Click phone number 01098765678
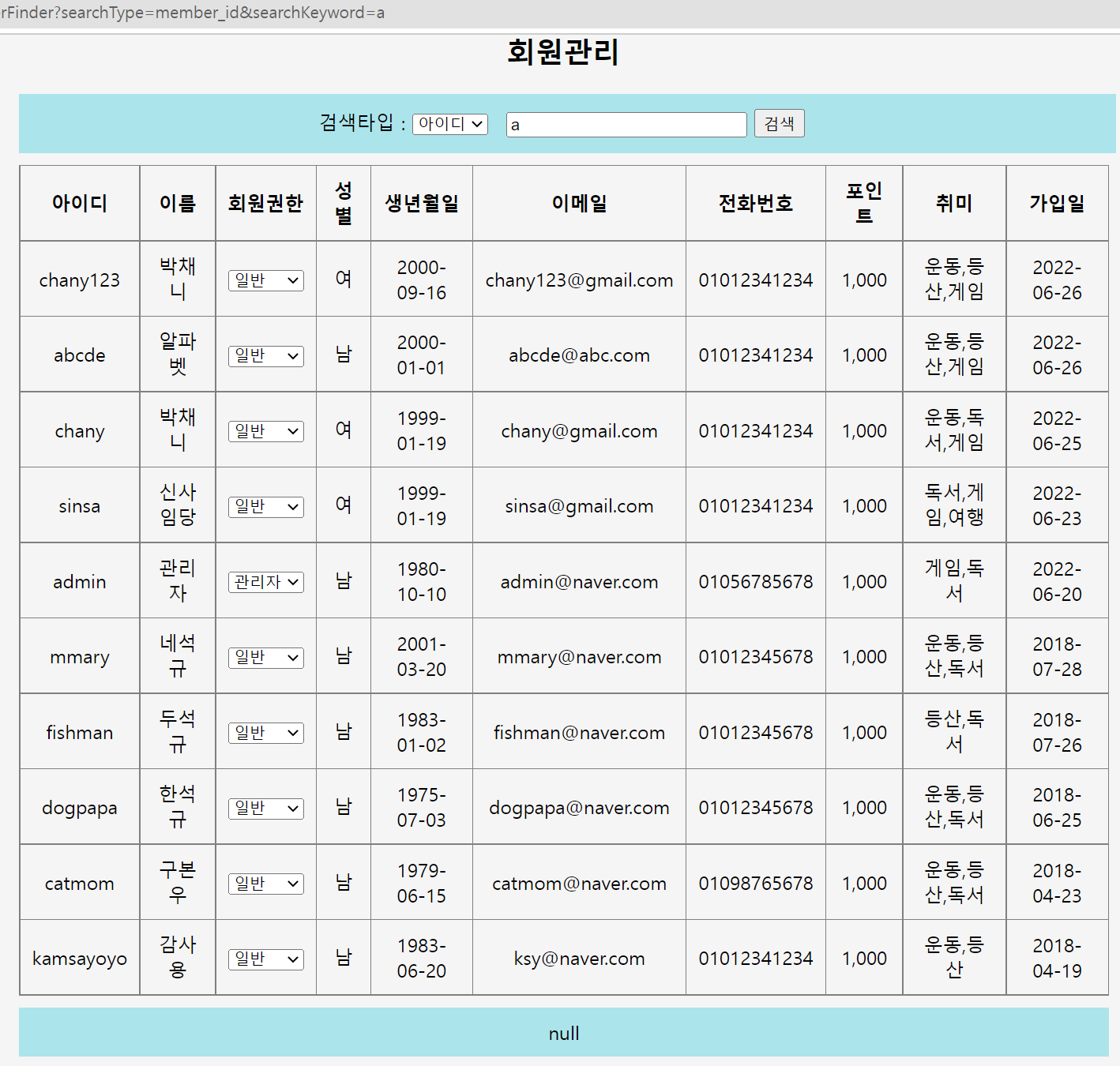 point(756,884)
